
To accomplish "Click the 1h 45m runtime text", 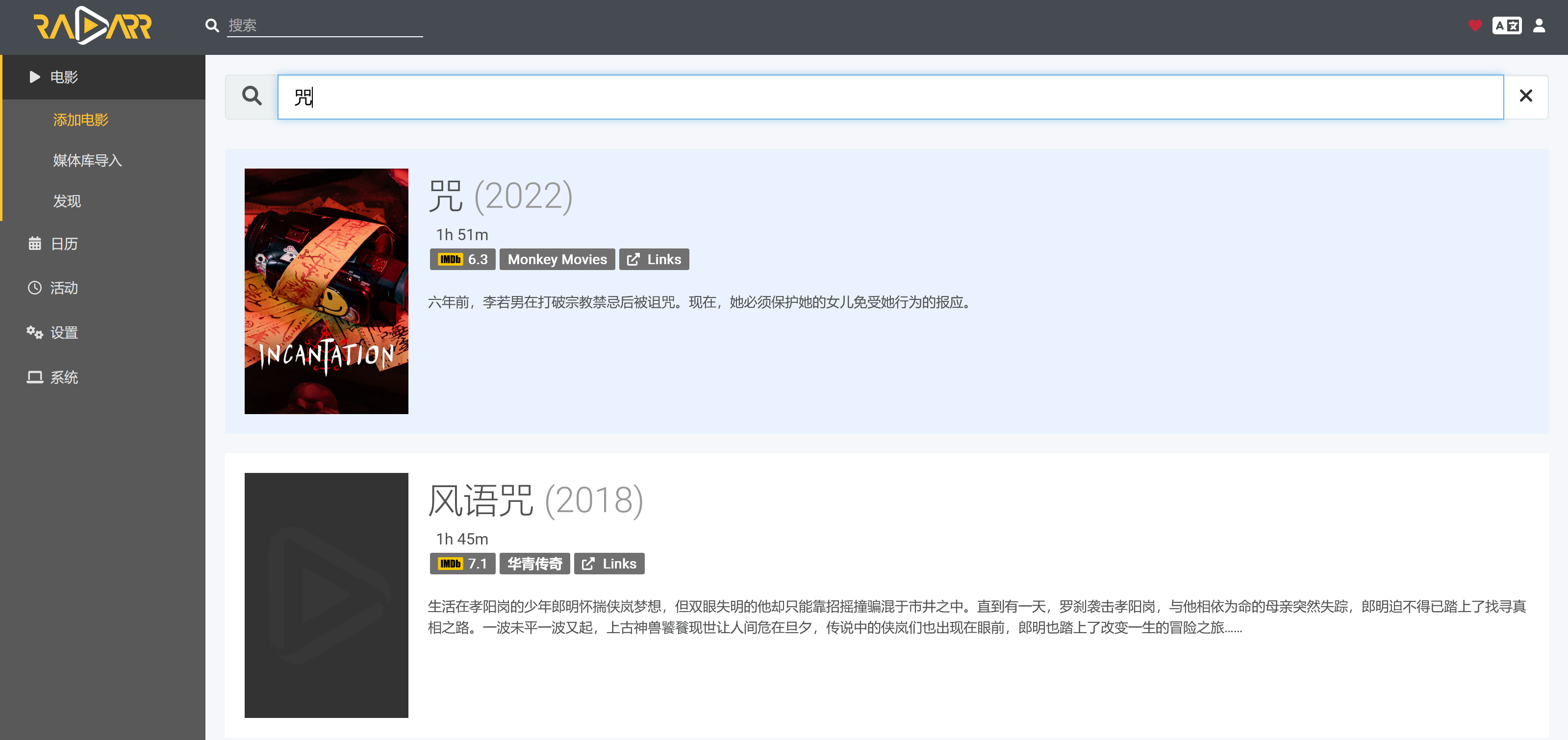I will pos(462,539).
